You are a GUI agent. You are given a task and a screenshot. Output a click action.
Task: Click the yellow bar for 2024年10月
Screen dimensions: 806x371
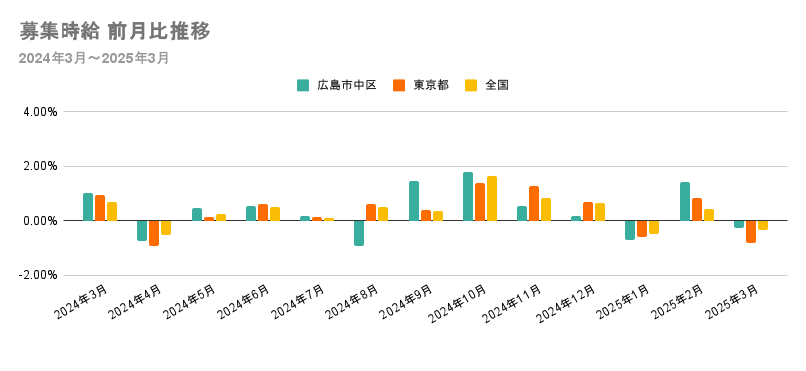coord(492,198)
